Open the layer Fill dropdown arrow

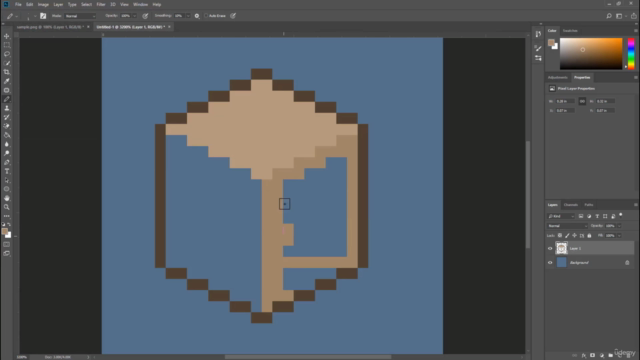pos(619,236)
